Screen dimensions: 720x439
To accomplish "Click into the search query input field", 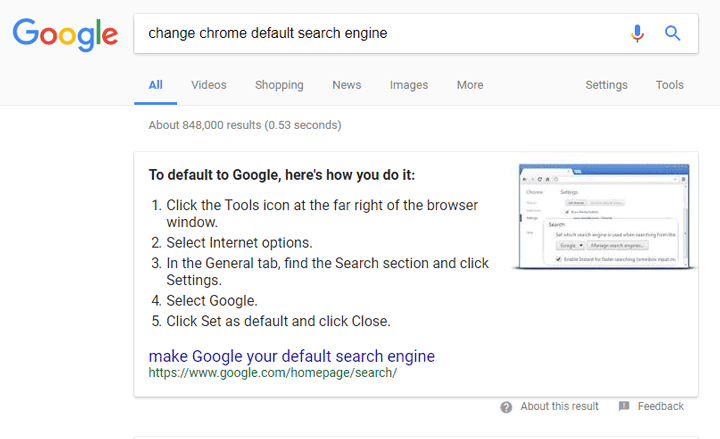I will [x=381, y=33].
